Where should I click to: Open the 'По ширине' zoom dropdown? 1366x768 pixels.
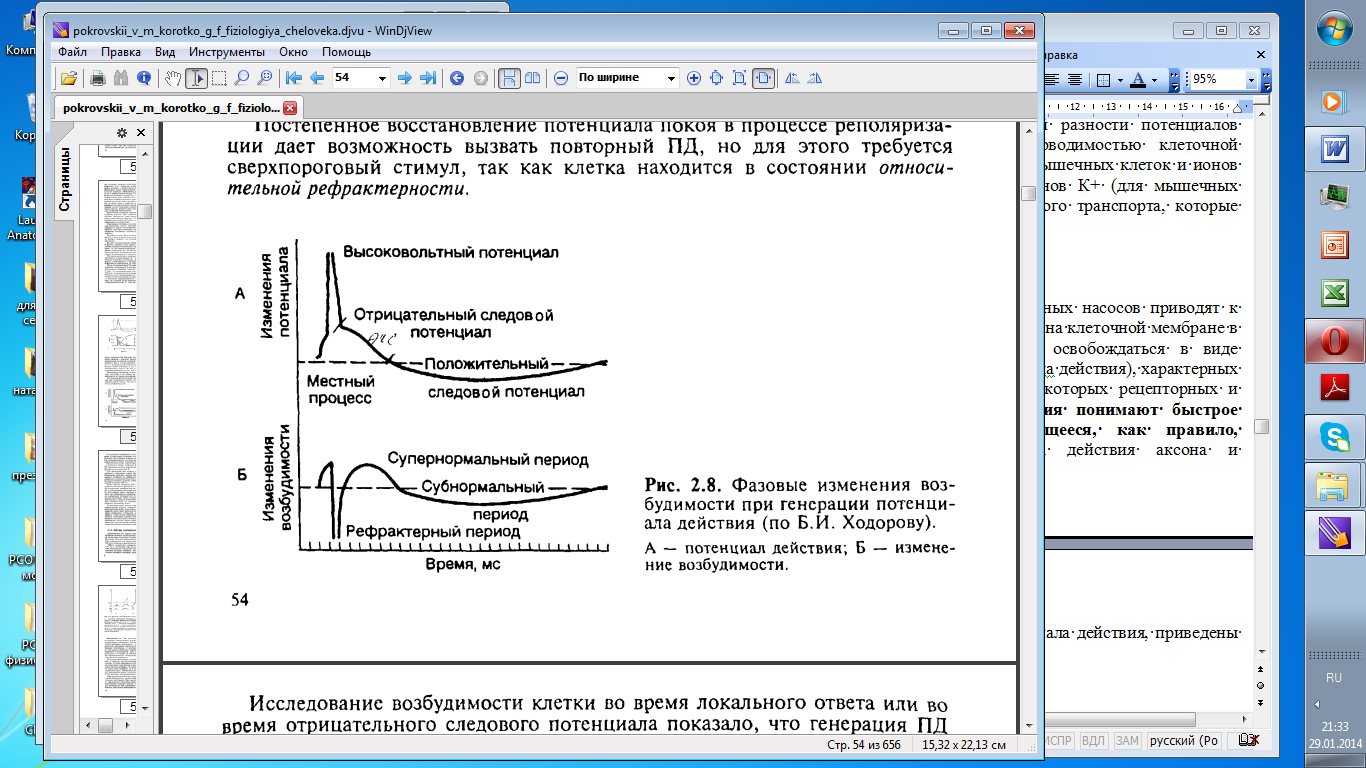click(671, 78)
